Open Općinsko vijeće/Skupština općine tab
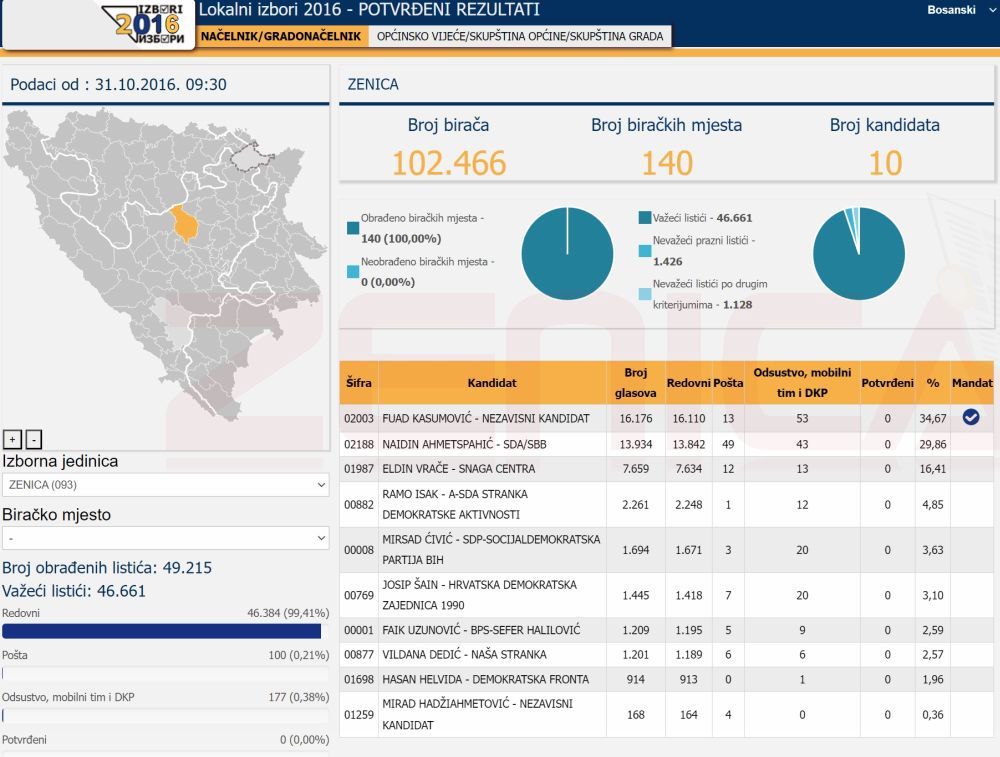 (x=519, y=36)
